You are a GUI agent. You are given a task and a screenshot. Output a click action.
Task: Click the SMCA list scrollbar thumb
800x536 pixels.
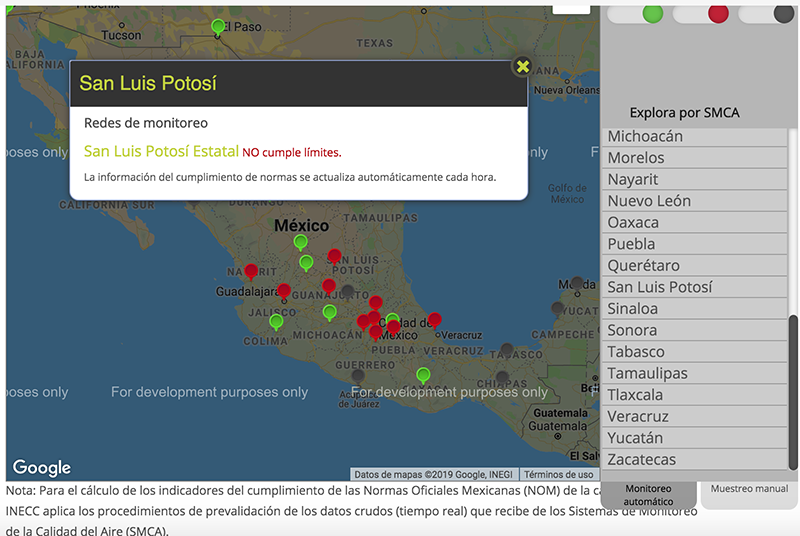(793, 392)
